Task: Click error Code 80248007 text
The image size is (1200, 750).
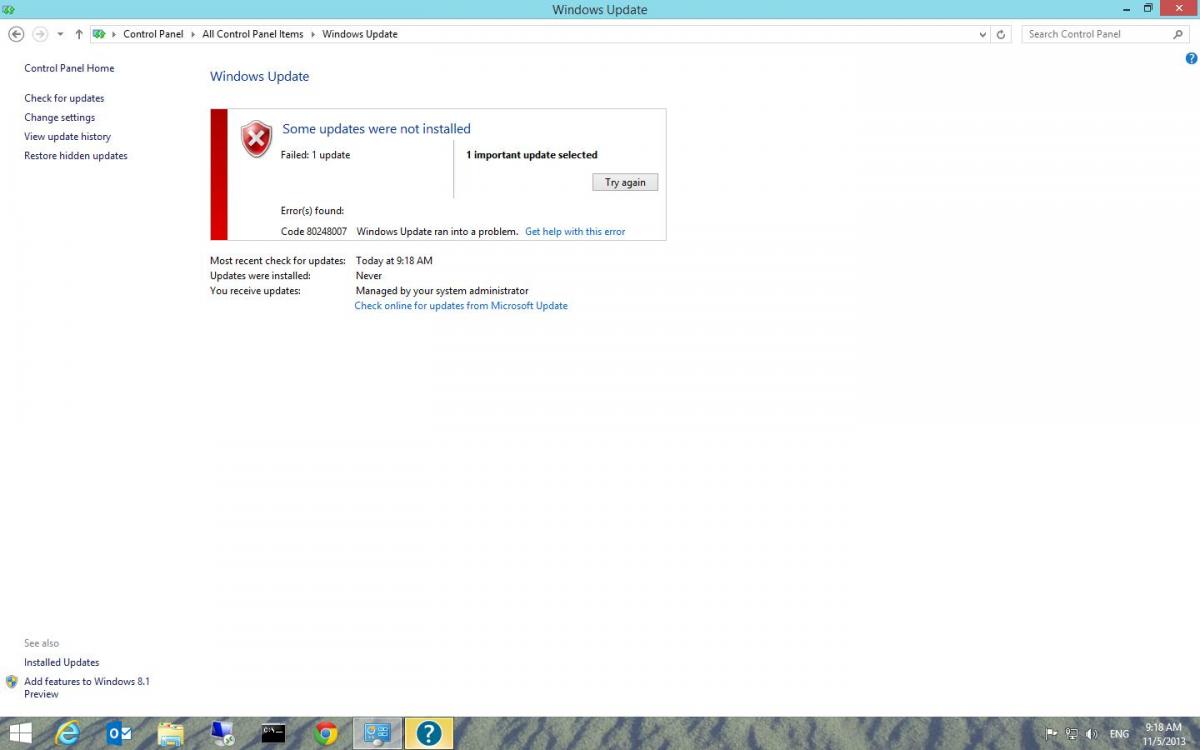Action: click(x=314, y=231)
